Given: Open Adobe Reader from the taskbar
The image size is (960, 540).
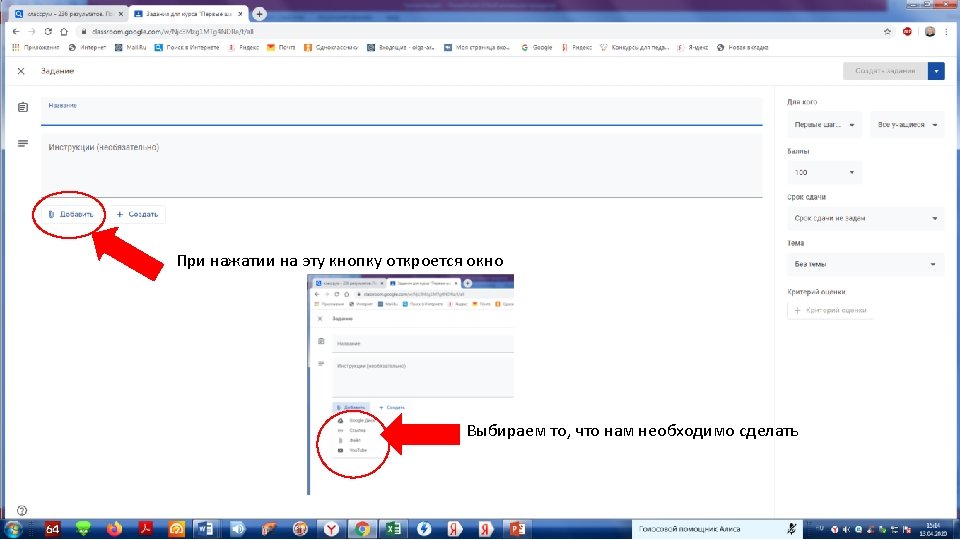Looking at the screenshot, I should tap(145, 529).
